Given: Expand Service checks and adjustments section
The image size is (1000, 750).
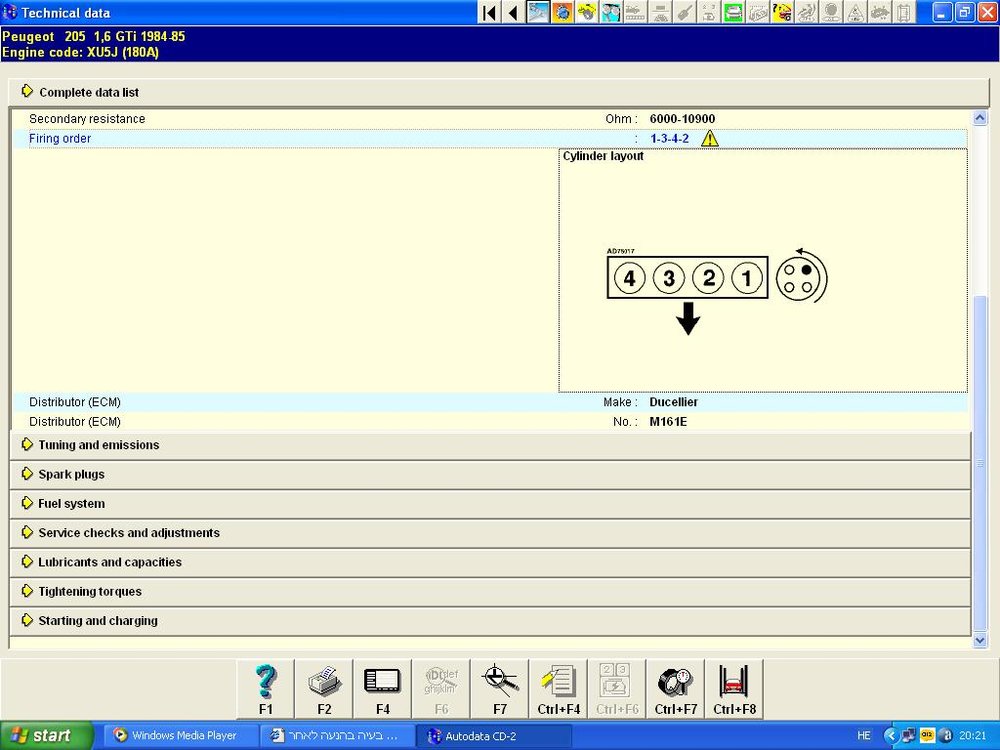Looking at the screenshot, I should (x=490, y=533).
